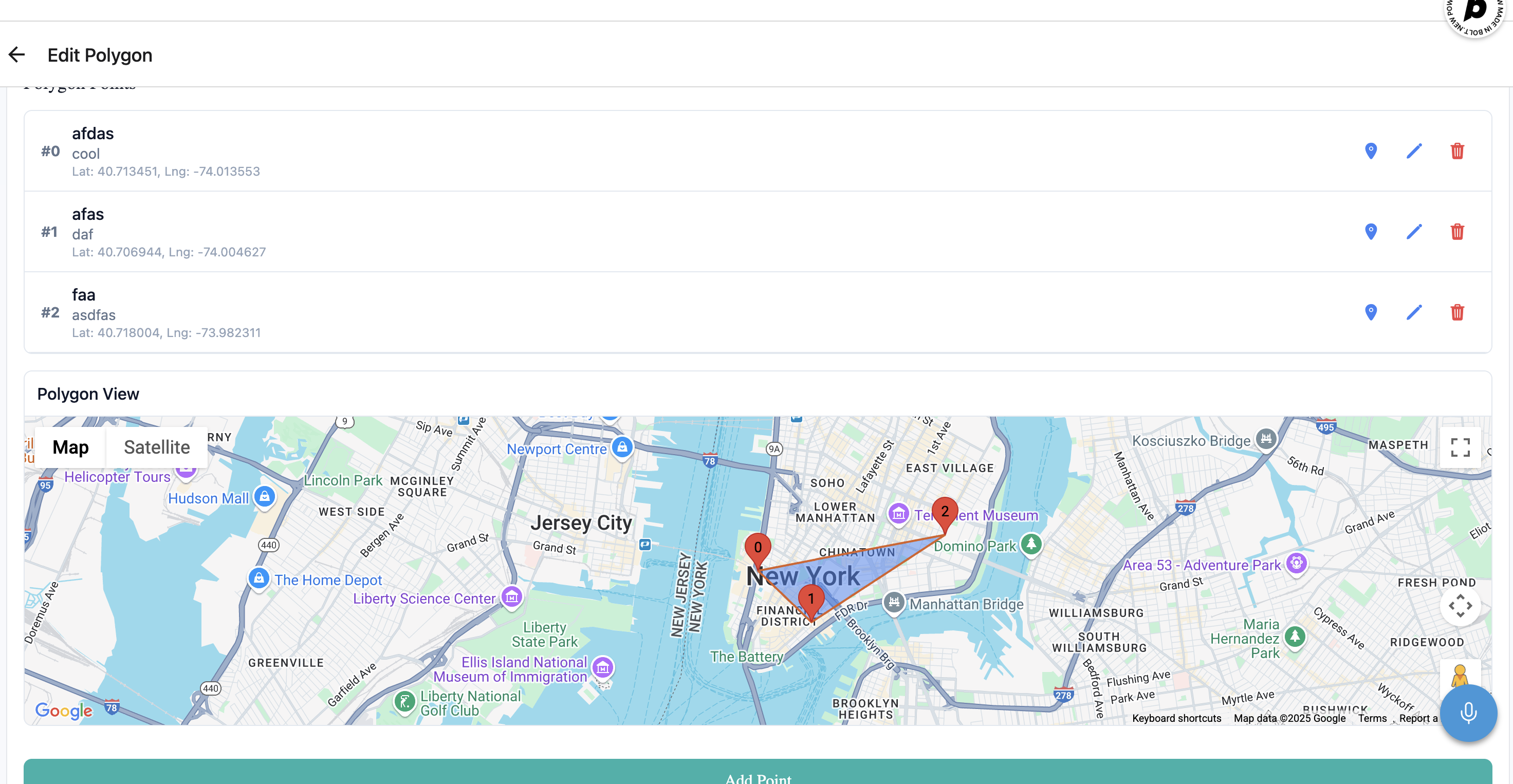Delete point #2 faa with trash icon
The width and height of the screenshot is (1513, 784).
point(1456,312)
